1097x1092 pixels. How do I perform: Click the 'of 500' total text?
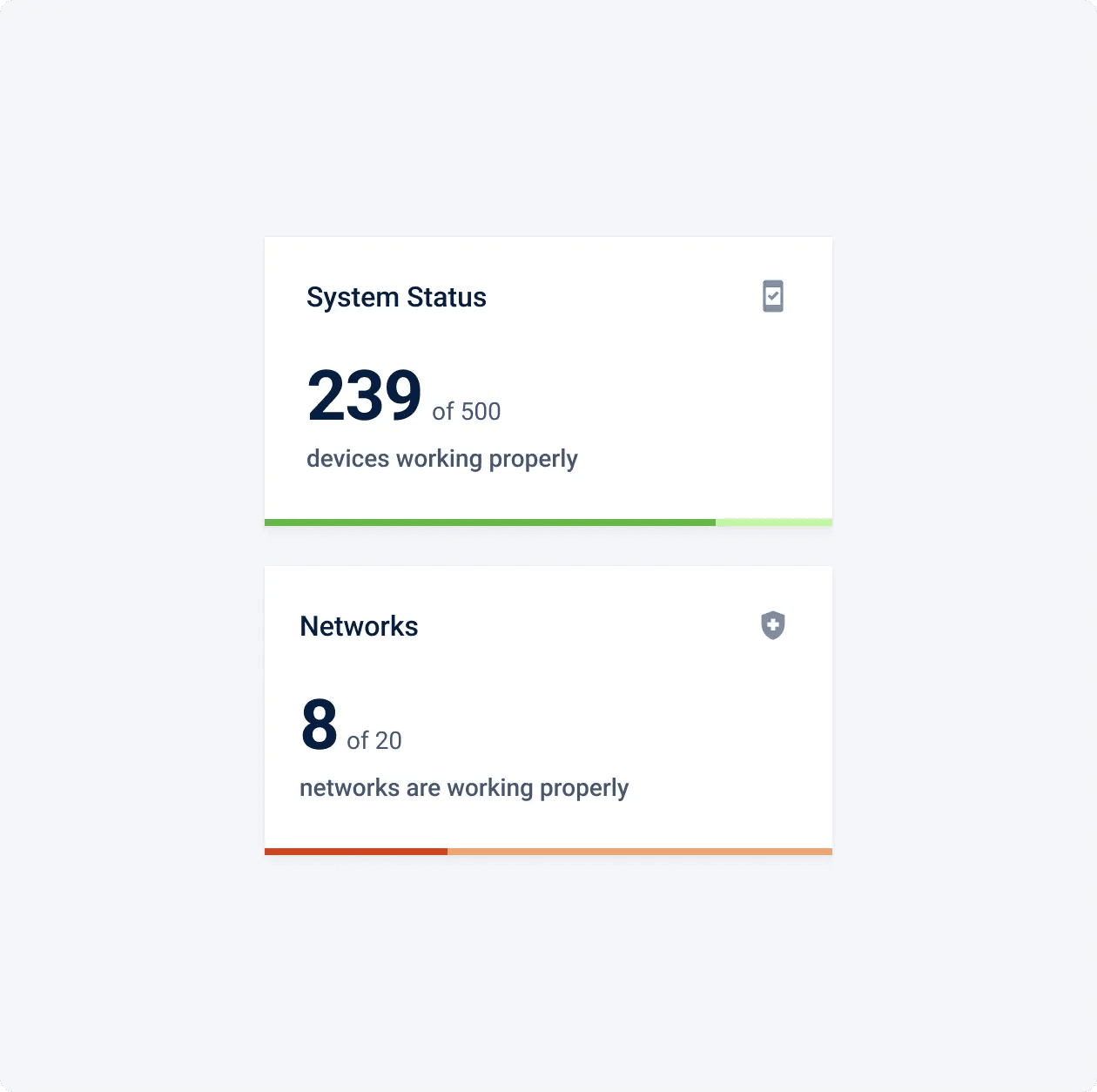(x=467, y=412)
